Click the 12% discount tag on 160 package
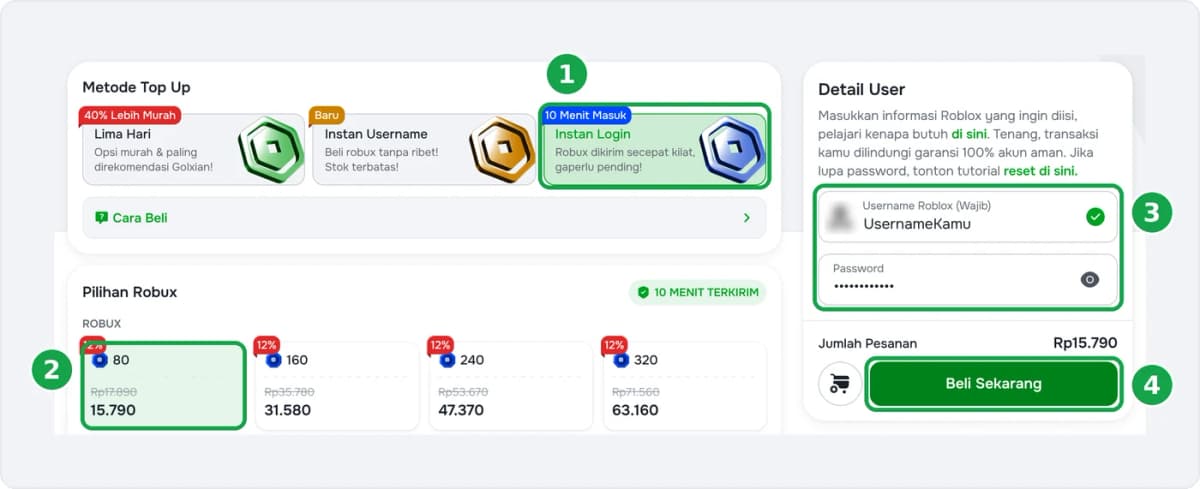 pos(267,345)
